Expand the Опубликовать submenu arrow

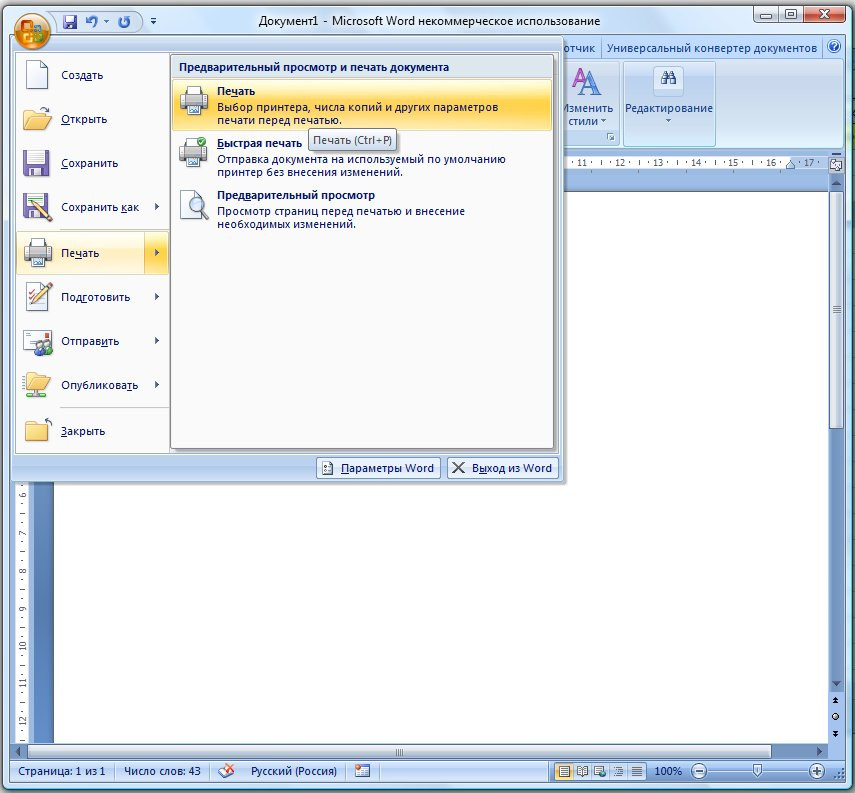tap(157, 385)
